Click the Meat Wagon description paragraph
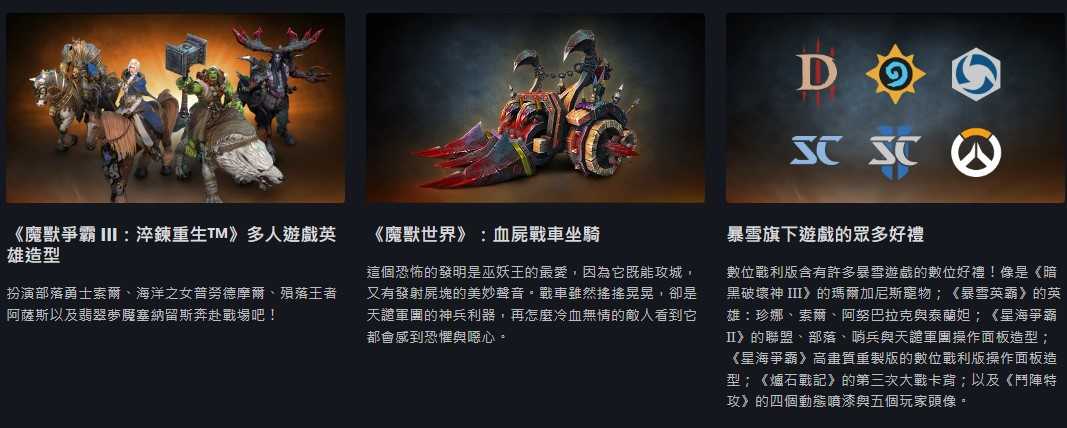Viewport: 1067px width, 428px height. [x=531, y=305]
